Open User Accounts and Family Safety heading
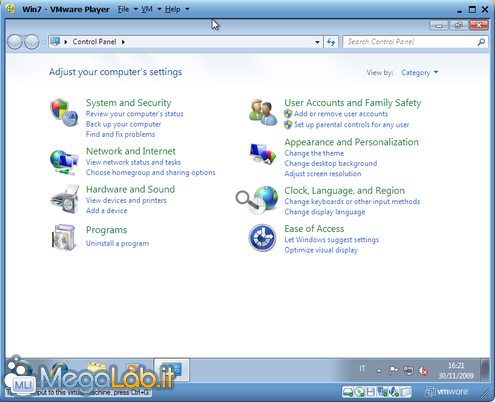The image size is (495, 402). [353, 103]
